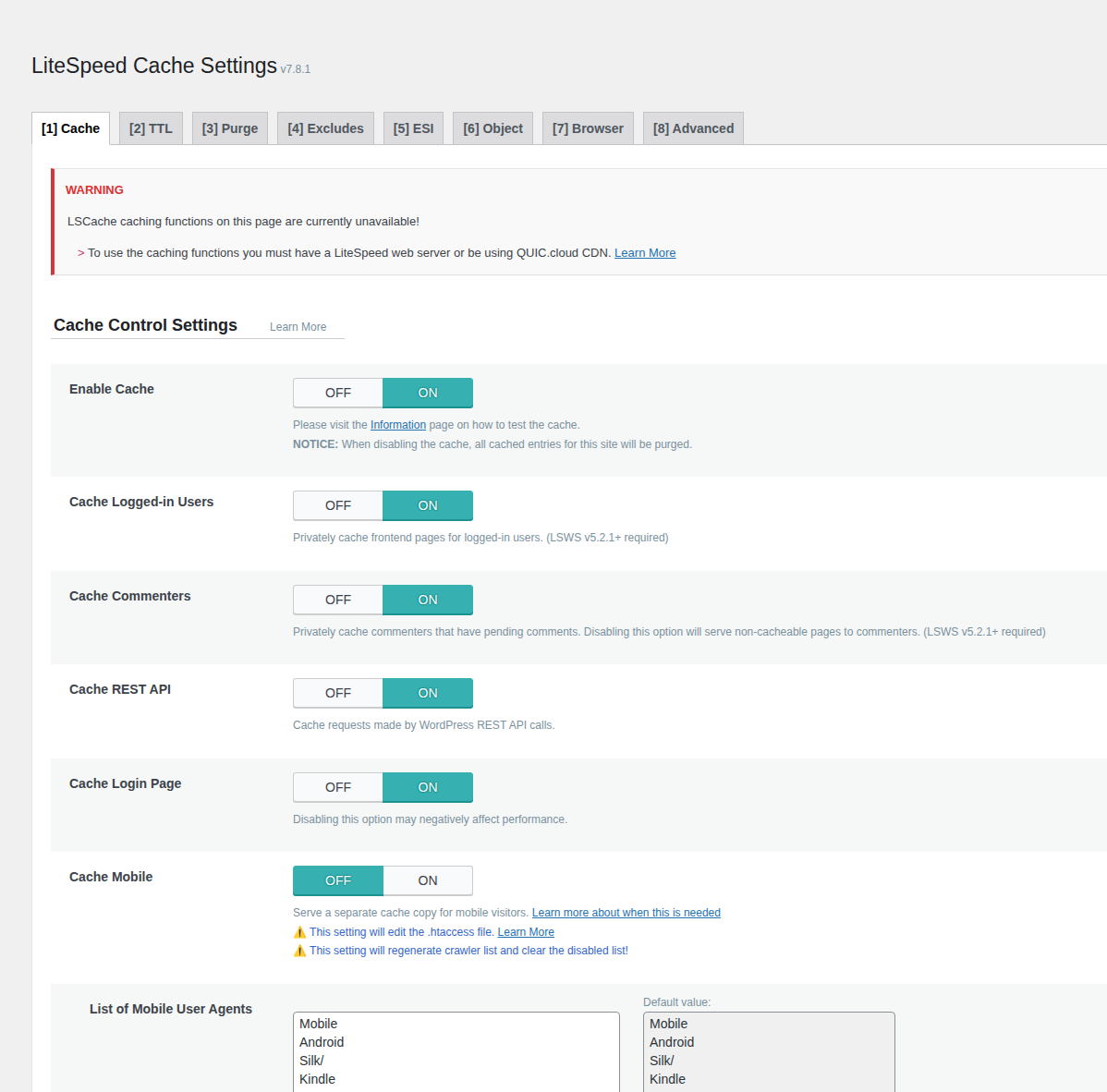1107x1092 pixels.
Task: Click 'LSCache caching functions on this page' message
Action: (x=243, y=222)
